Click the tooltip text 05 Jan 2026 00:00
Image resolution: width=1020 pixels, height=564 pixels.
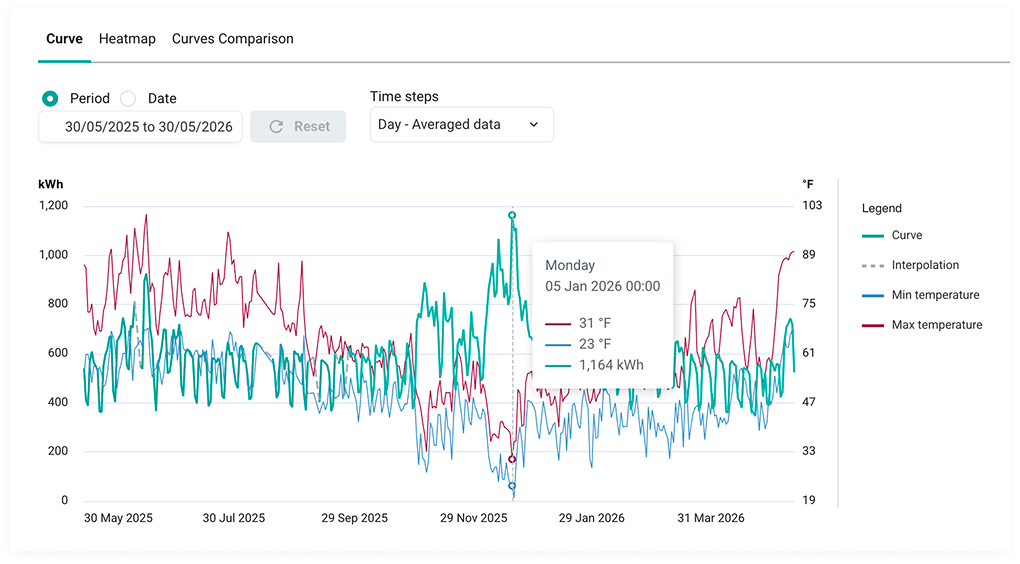click(x=602, y=286)
